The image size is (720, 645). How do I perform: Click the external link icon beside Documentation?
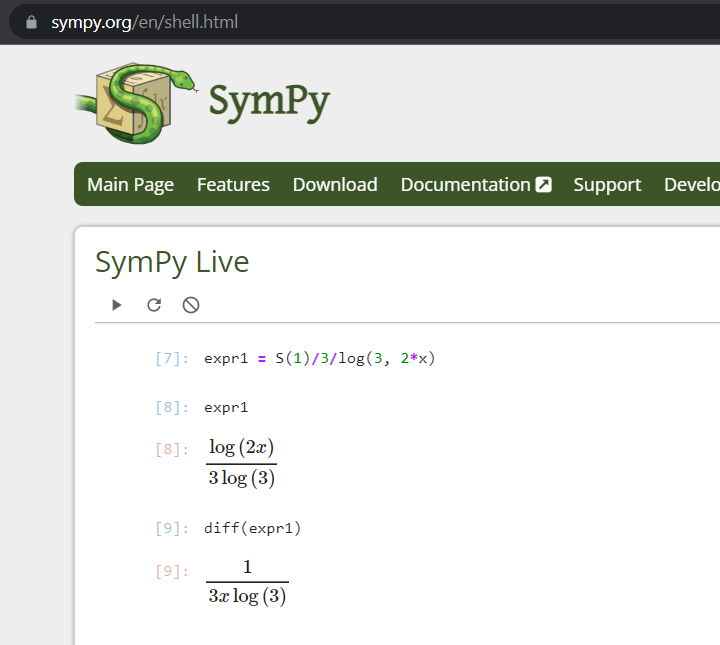coord(543,184)
